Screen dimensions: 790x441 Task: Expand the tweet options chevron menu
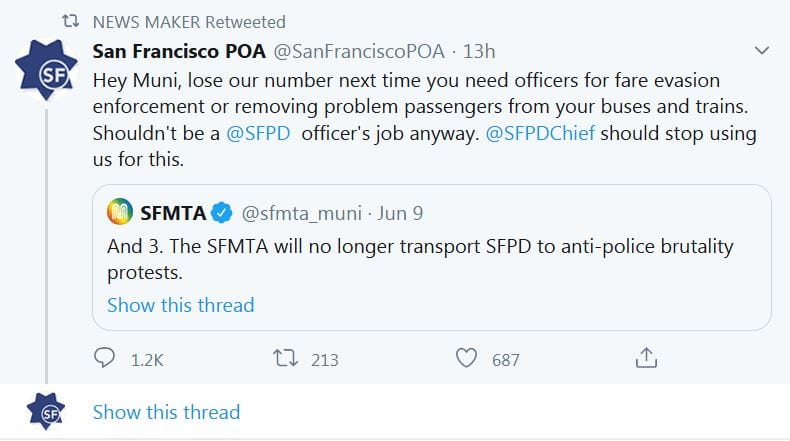762,50
